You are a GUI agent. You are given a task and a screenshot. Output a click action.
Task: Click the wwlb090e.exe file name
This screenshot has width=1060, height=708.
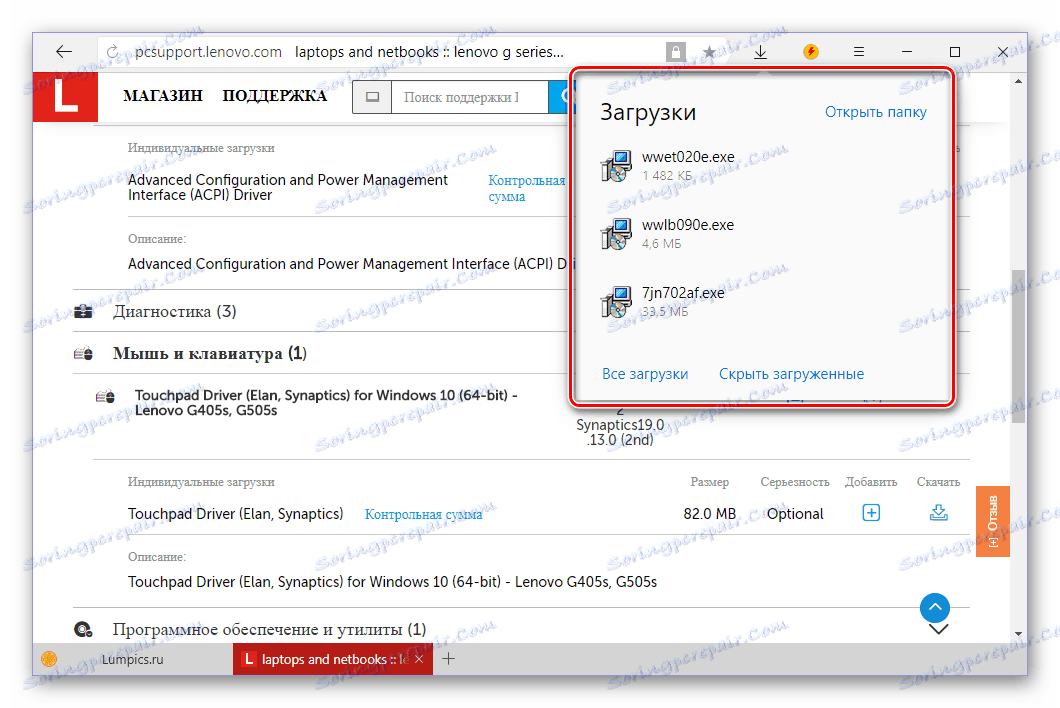(688, 225)
